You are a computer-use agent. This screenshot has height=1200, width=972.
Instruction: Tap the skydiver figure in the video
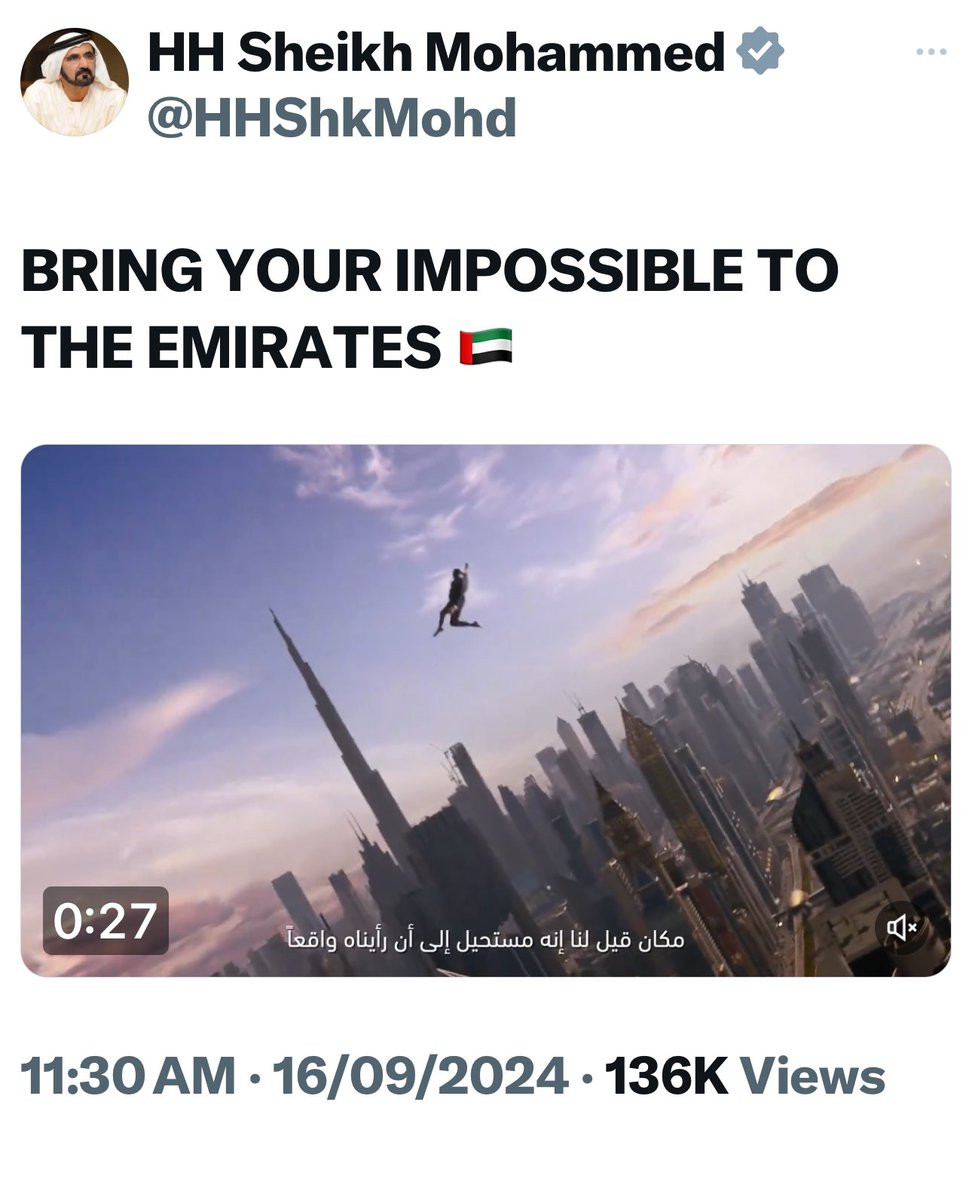tap(456, 599)
